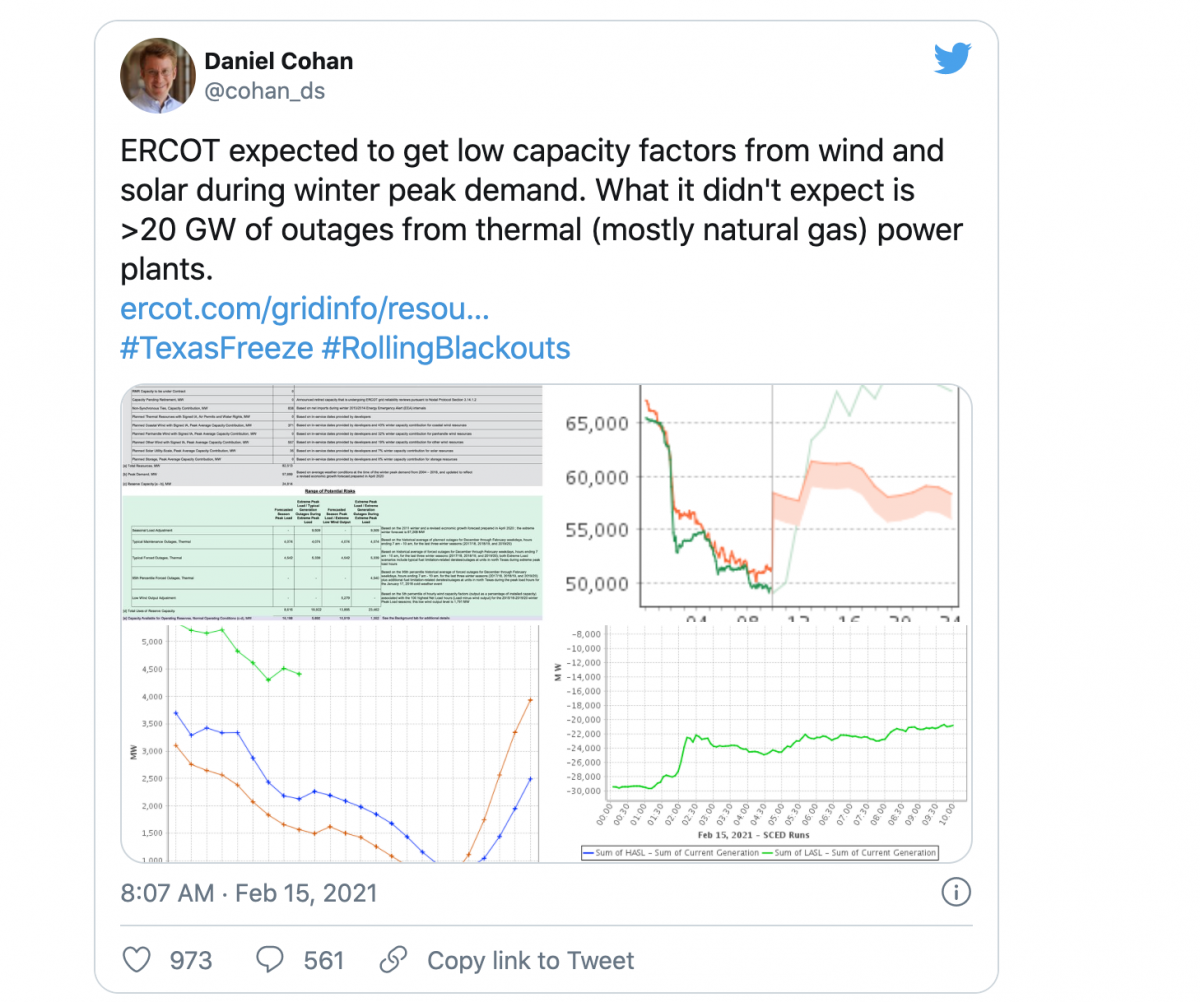Like the tweet with the heart icon

point(136,960)
